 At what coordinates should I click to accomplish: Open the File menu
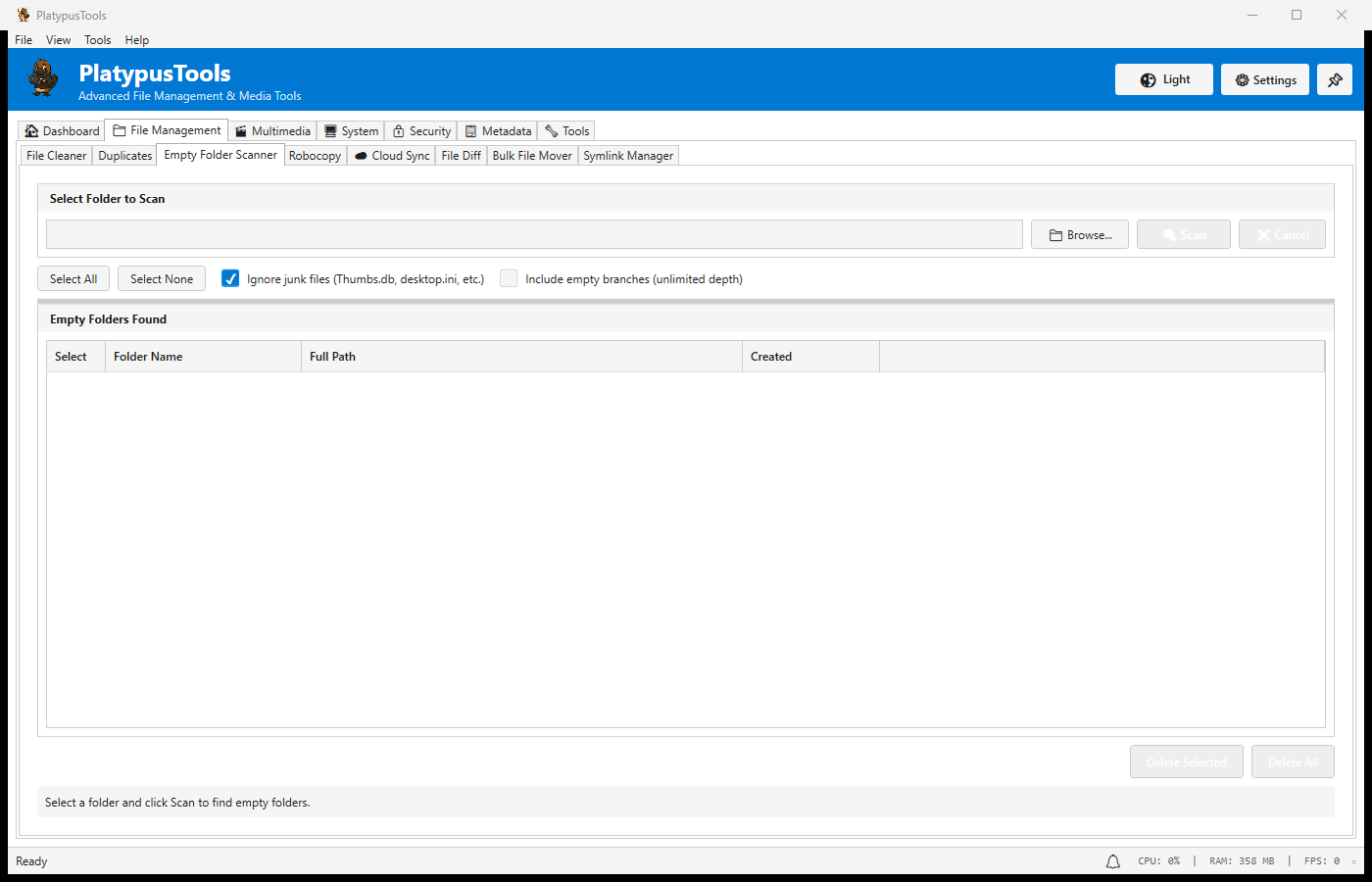24,40
